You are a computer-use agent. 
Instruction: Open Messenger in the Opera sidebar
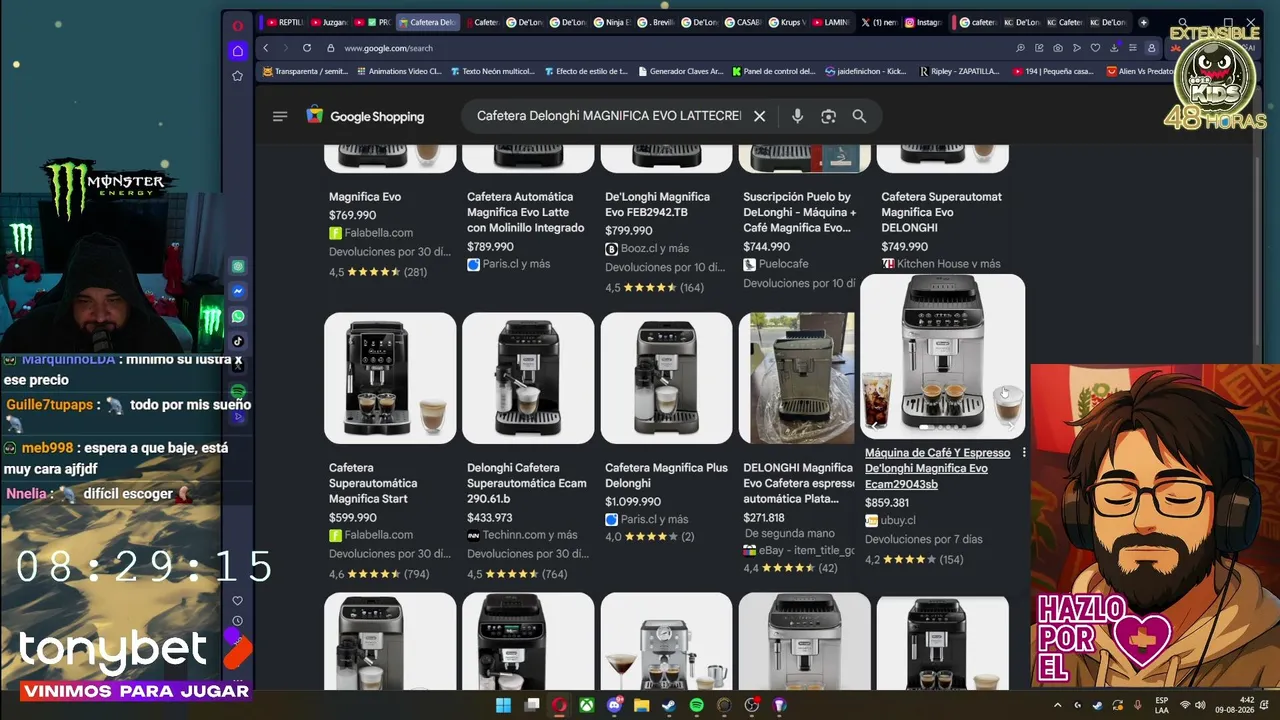pyautogui.click(x=238, y=292)
